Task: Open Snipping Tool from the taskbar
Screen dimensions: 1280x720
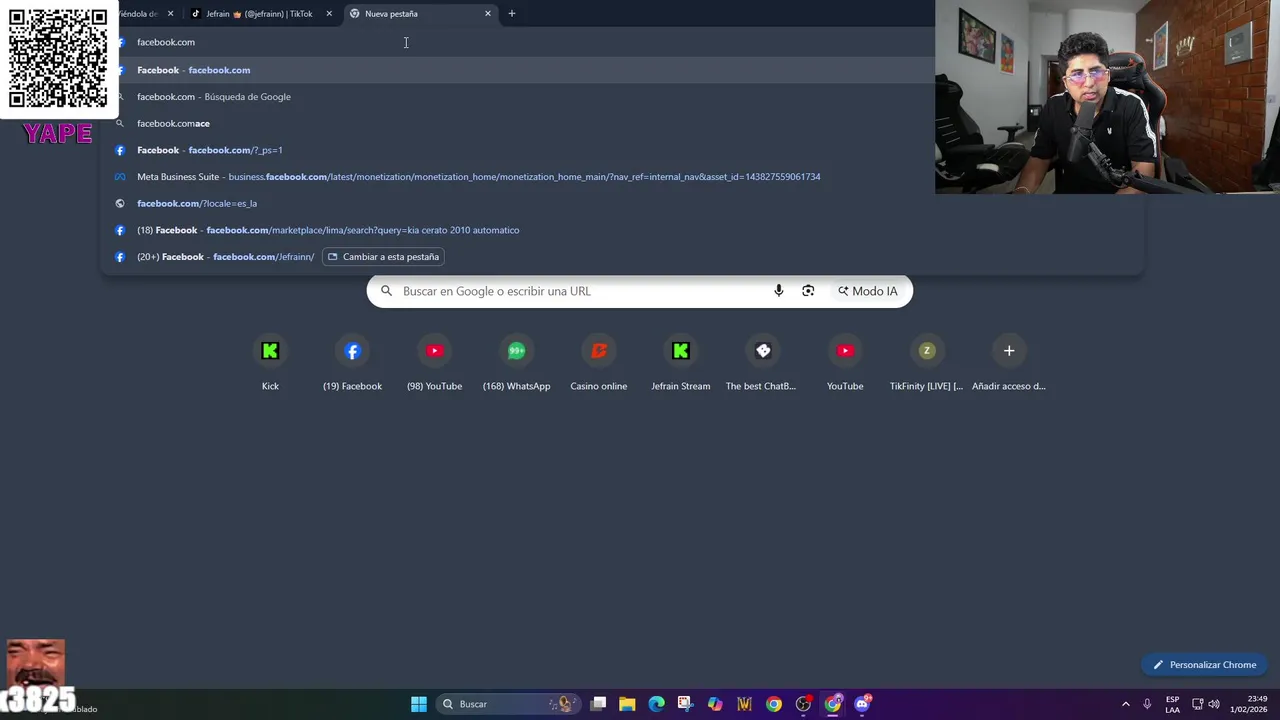Action: (685, 704)
